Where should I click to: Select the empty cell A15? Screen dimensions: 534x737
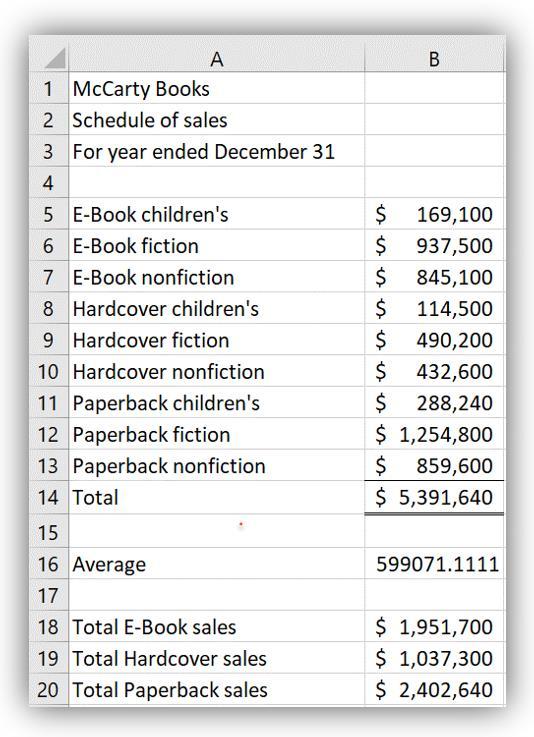(x=217, y=531)
